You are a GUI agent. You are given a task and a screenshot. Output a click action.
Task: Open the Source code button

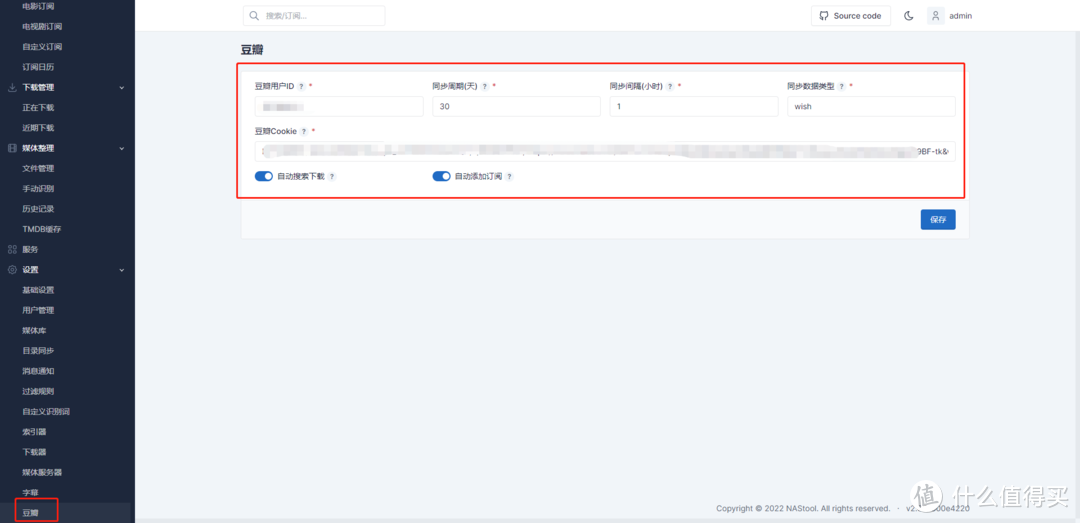click(851, 16)
